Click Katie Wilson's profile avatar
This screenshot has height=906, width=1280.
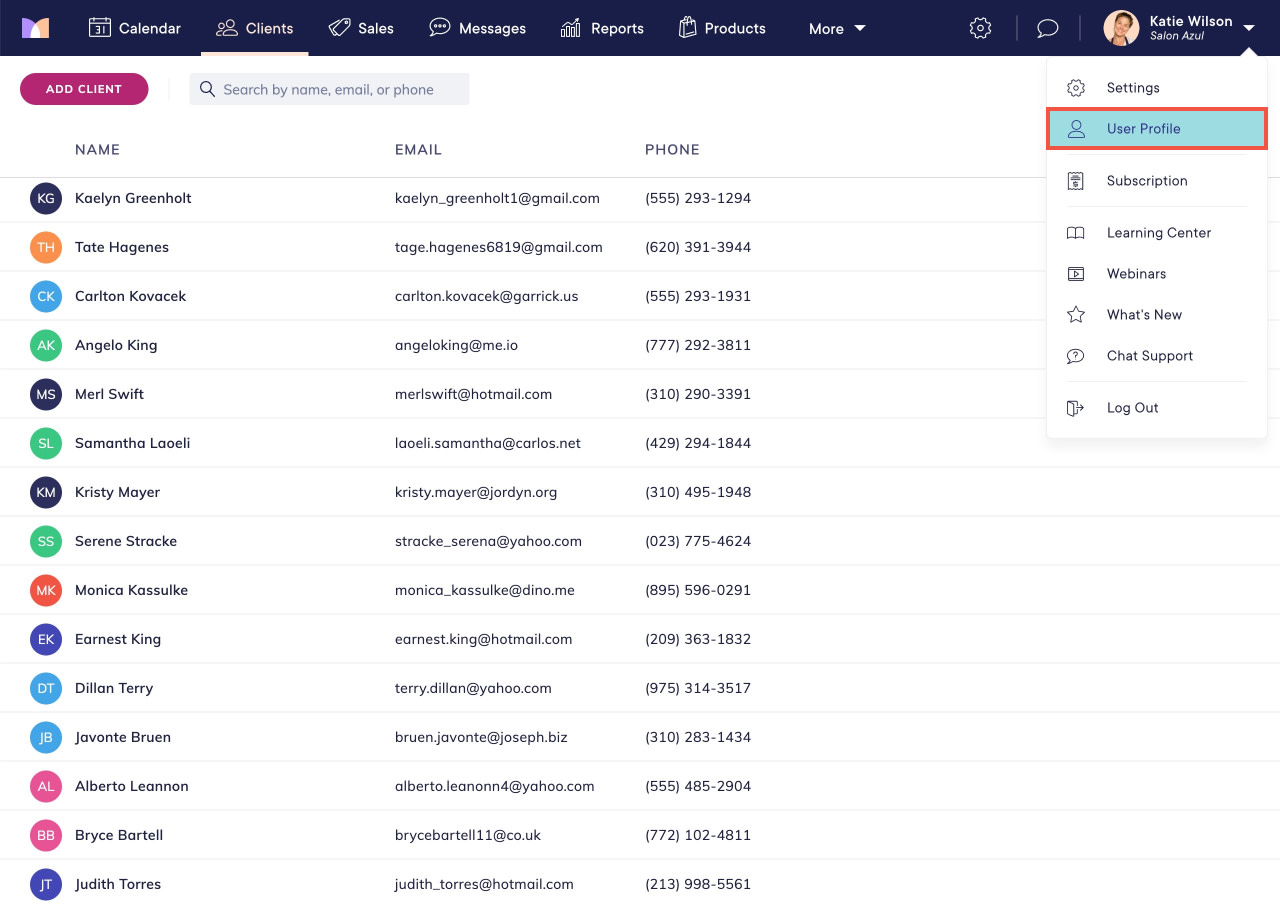[1121, 28]
